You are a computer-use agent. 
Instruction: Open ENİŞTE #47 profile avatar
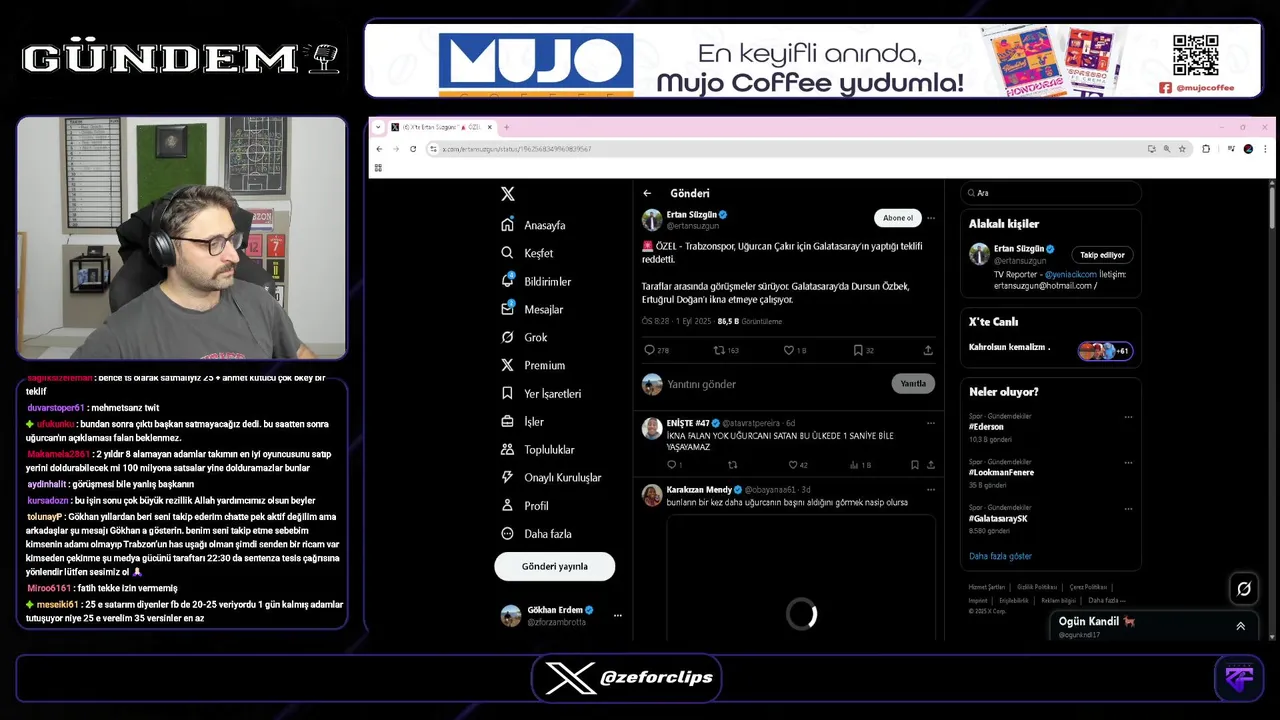click(651, 428)
